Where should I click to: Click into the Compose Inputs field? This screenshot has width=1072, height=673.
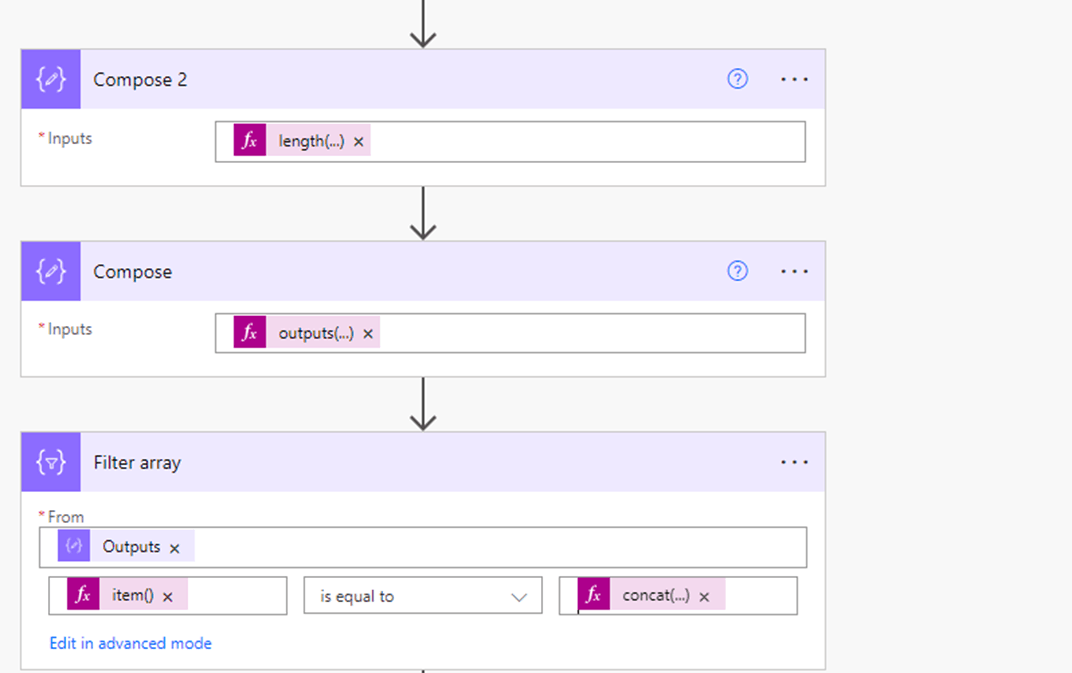(x=510, y=333)
